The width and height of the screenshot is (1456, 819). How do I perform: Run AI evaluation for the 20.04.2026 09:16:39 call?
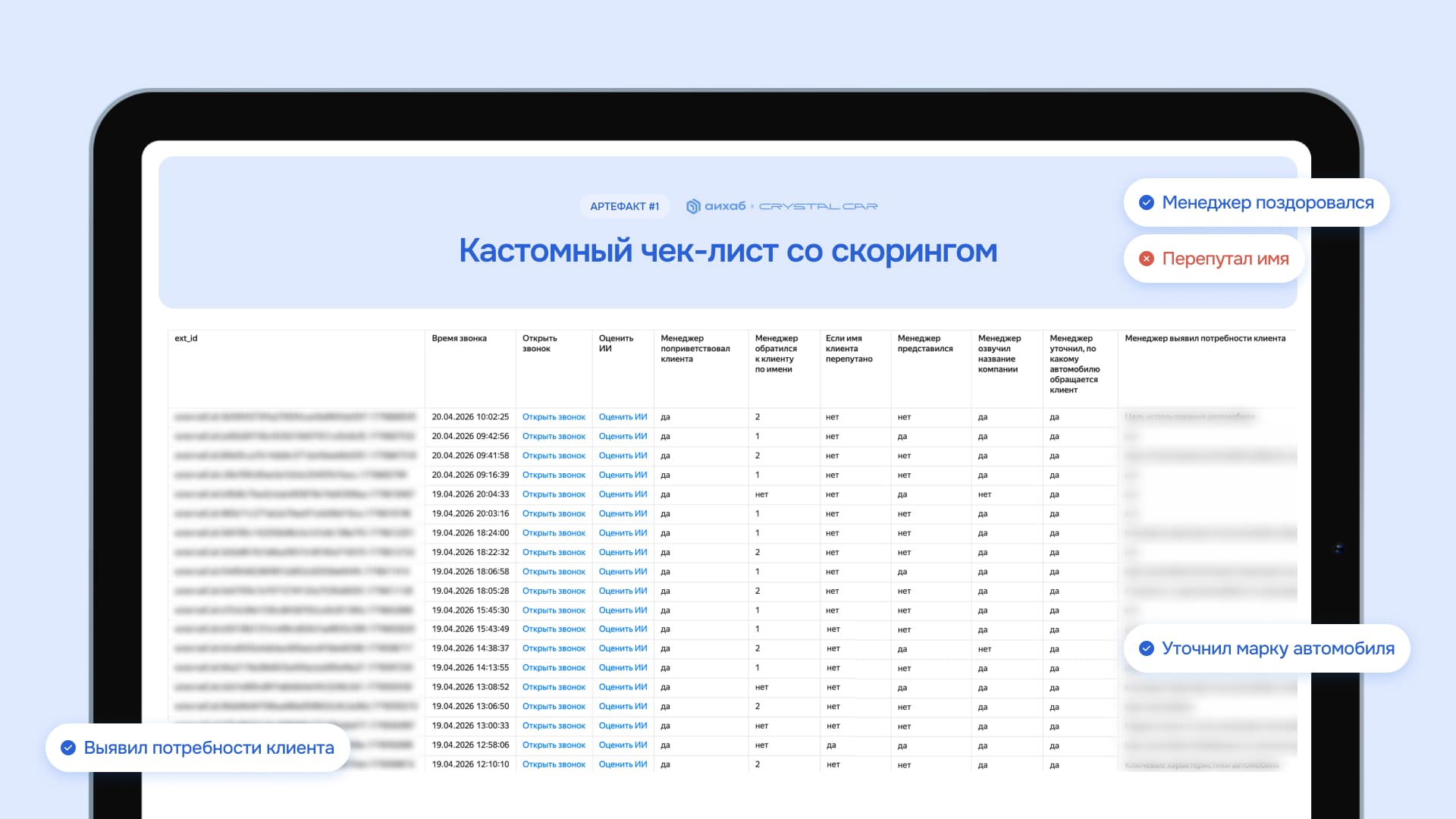tap(623, 475)
